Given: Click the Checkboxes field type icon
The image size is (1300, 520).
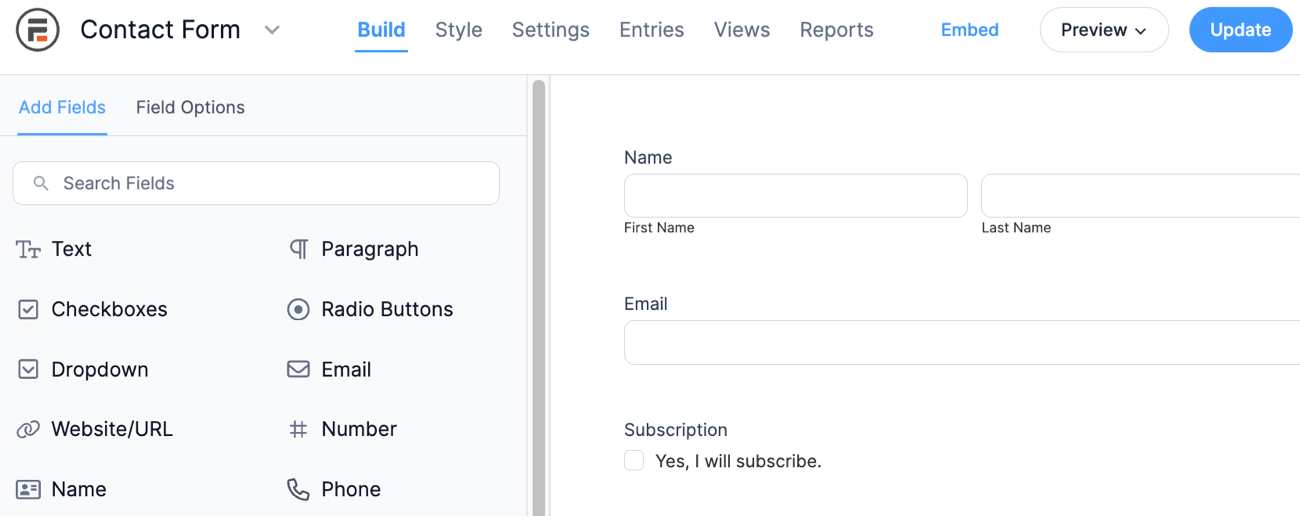Looking at the screenshot, I should 28,310.
